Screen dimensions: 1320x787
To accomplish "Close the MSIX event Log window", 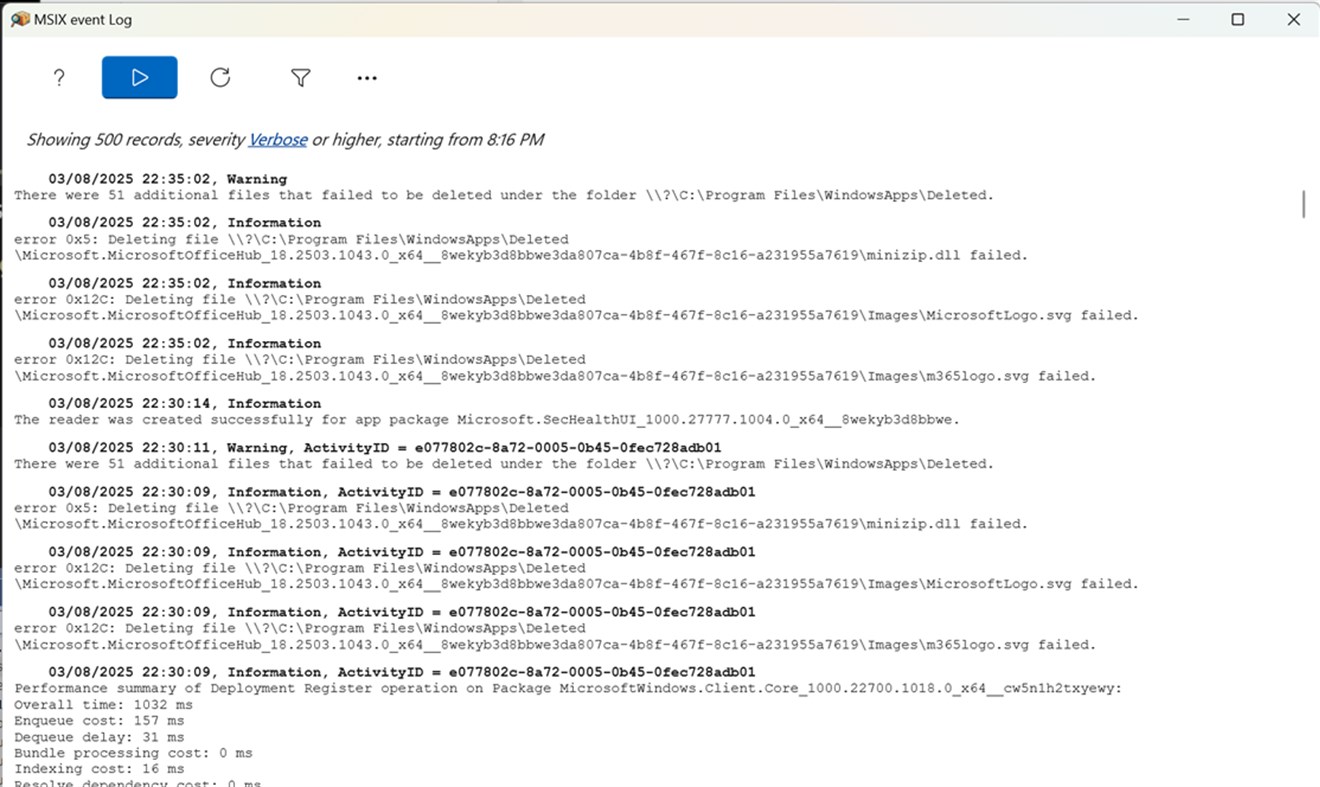I will coord(1293,19).
